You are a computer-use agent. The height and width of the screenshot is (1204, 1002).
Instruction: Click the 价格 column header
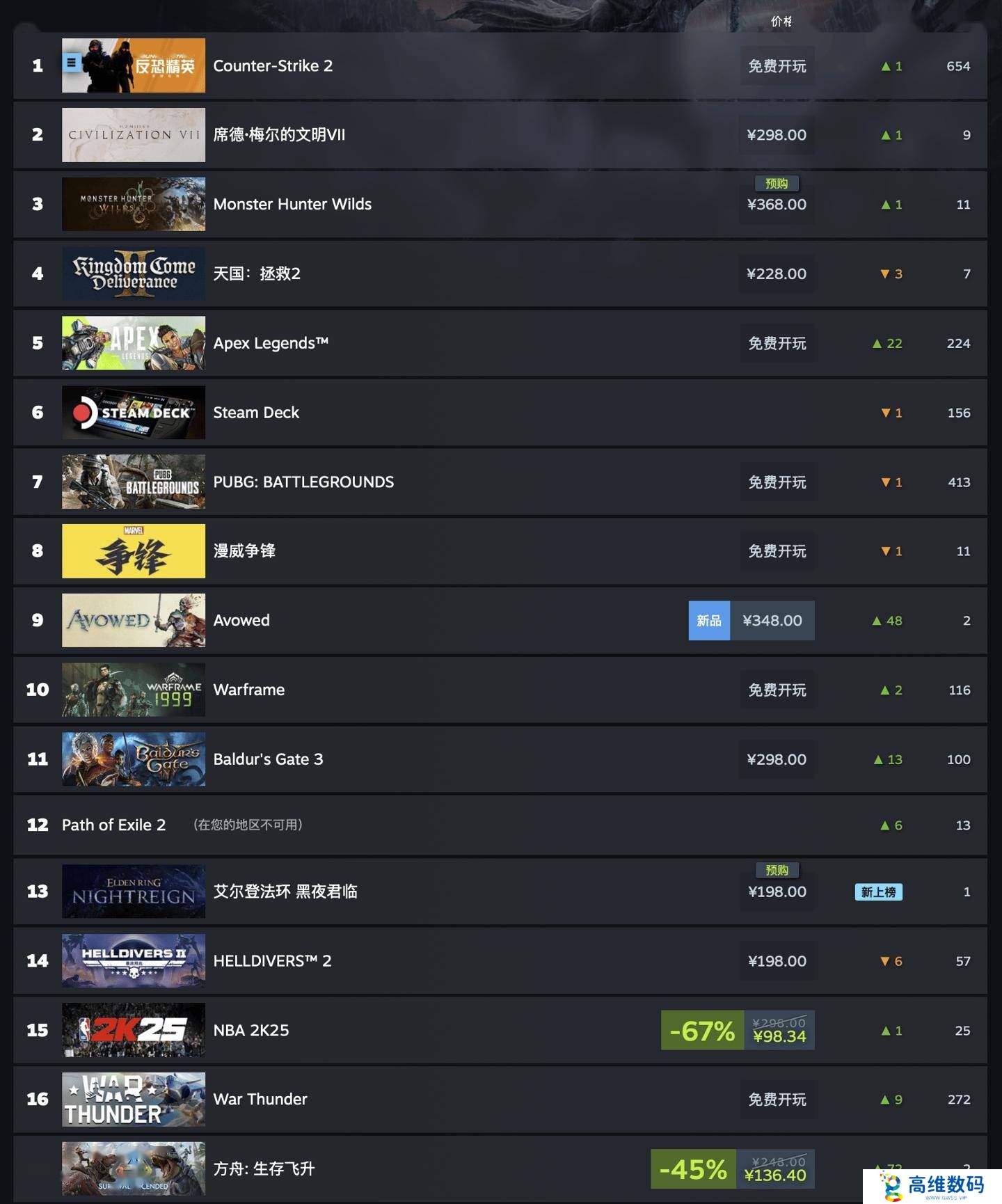point(781,22)
